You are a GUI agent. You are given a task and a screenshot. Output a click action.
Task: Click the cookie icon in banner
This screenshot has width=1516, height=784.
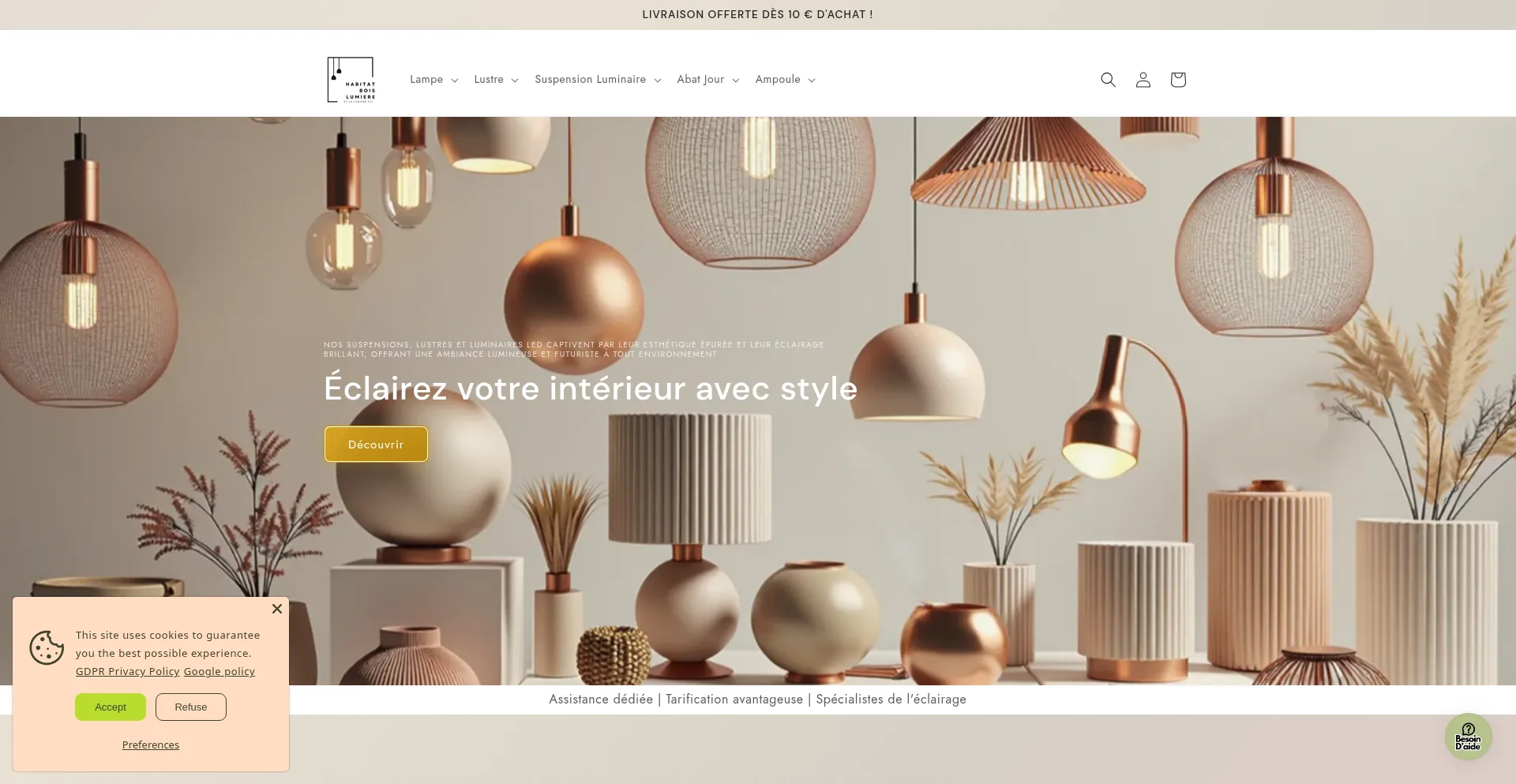[47, 648]
